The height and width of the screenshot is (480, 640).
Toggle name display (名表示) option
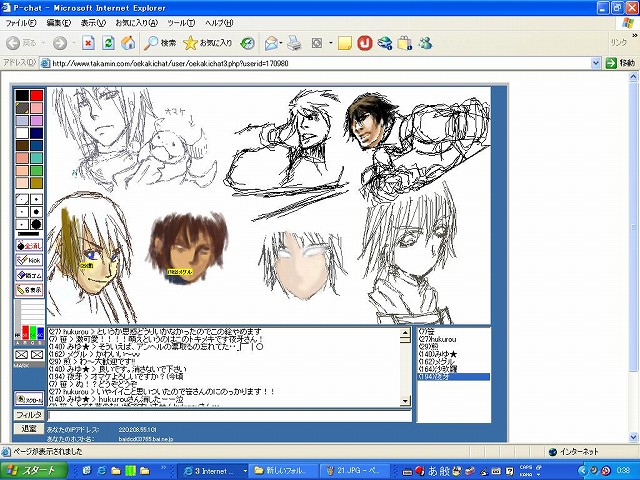pos(29,290)
